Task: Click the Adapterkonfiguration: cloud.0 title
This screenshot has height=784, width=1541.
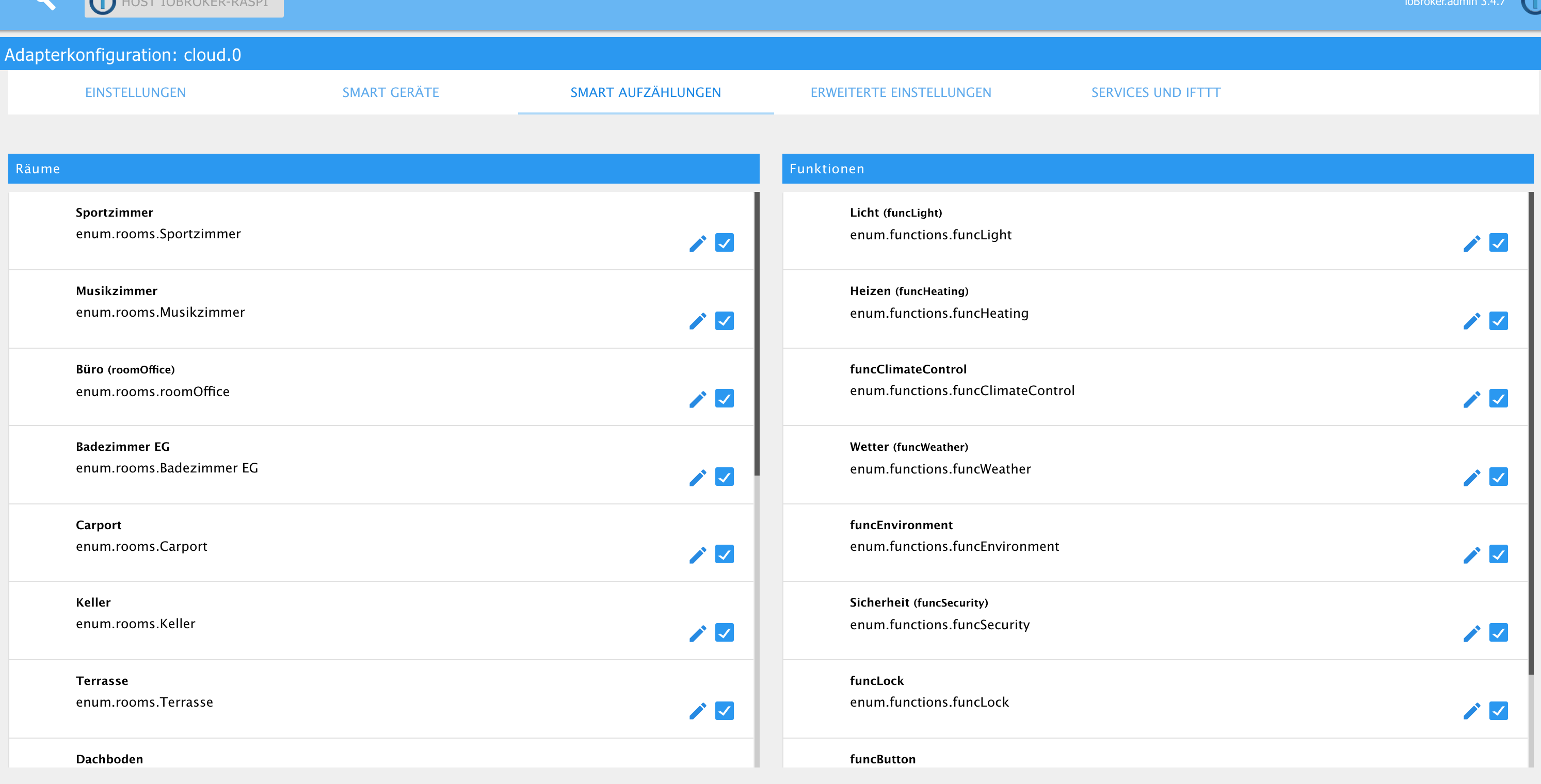Action: pos(123,55)
